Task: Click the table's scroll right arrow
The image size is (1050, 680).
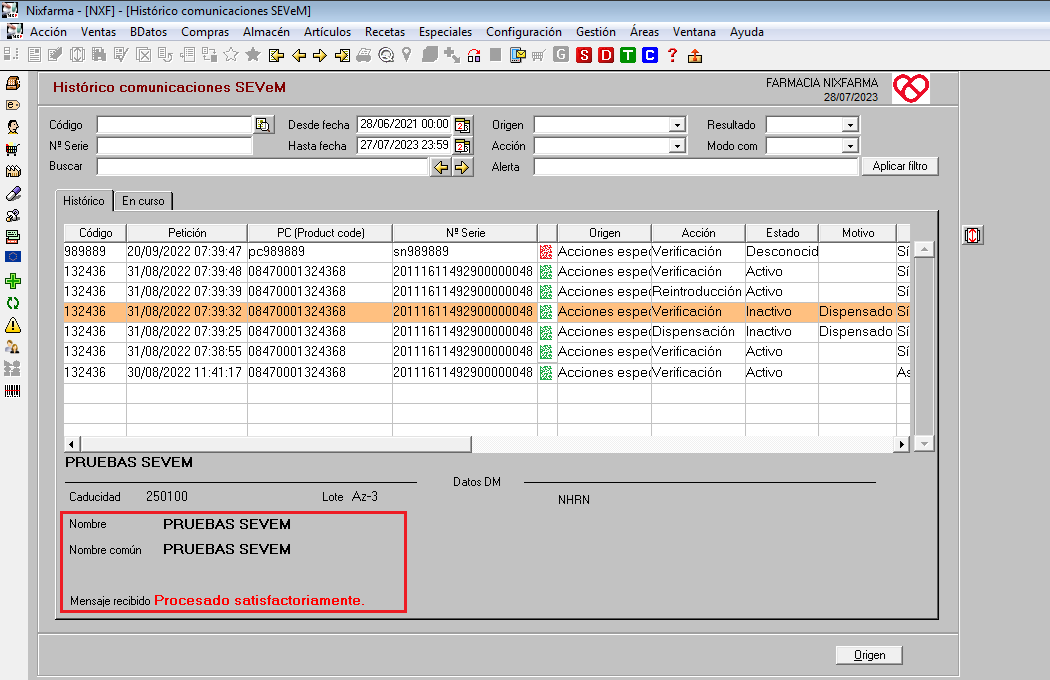Action: [x=901, y=444]
